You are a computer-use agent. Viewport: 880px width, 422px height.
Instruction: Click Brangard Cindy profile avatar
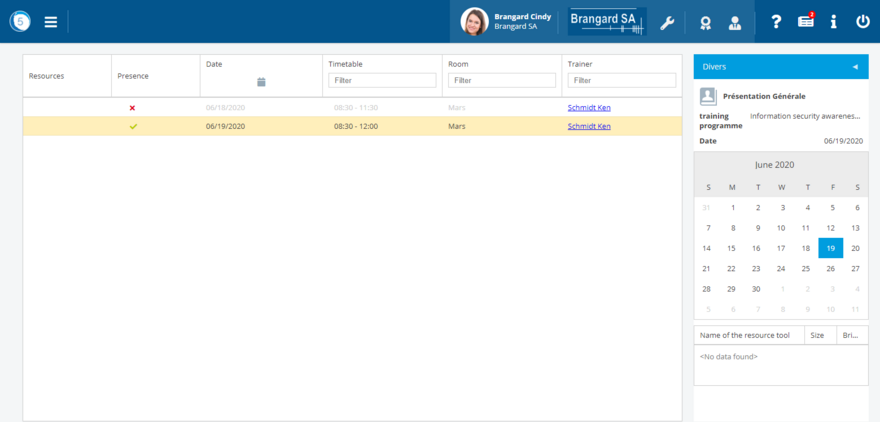(x=474, y=22)
